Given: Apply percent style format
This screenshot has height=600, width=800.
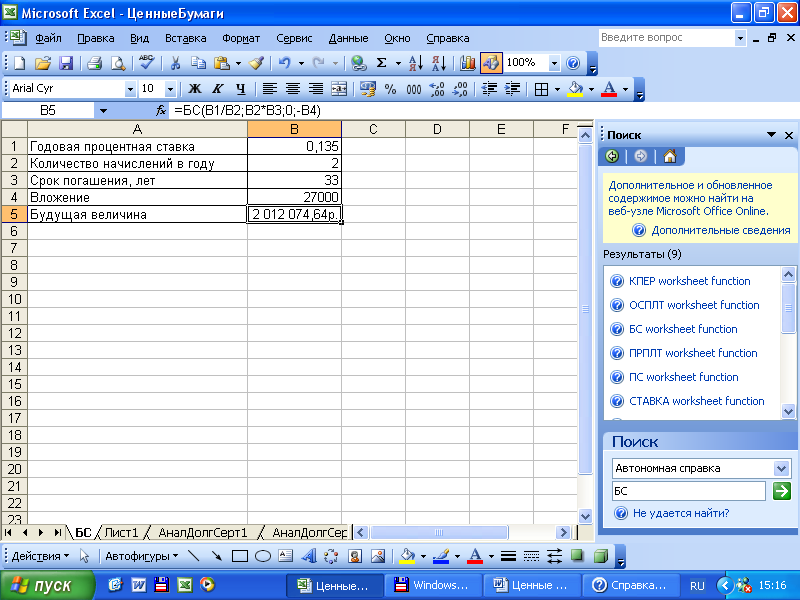Looking at the screenshot, I should tap(390, 89).
